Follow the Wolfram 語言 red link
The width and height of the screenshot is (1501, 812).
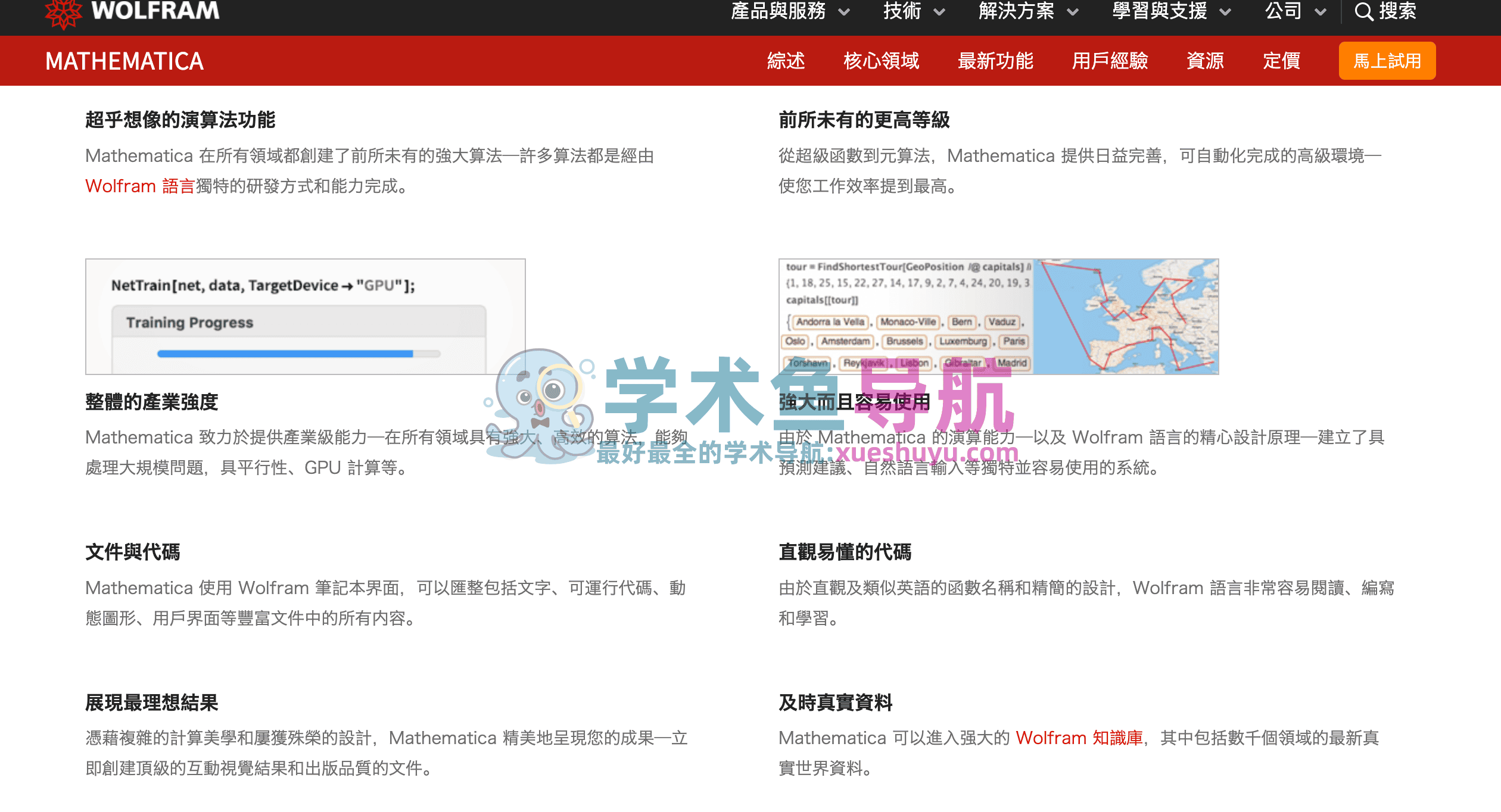tap(140, 186)
